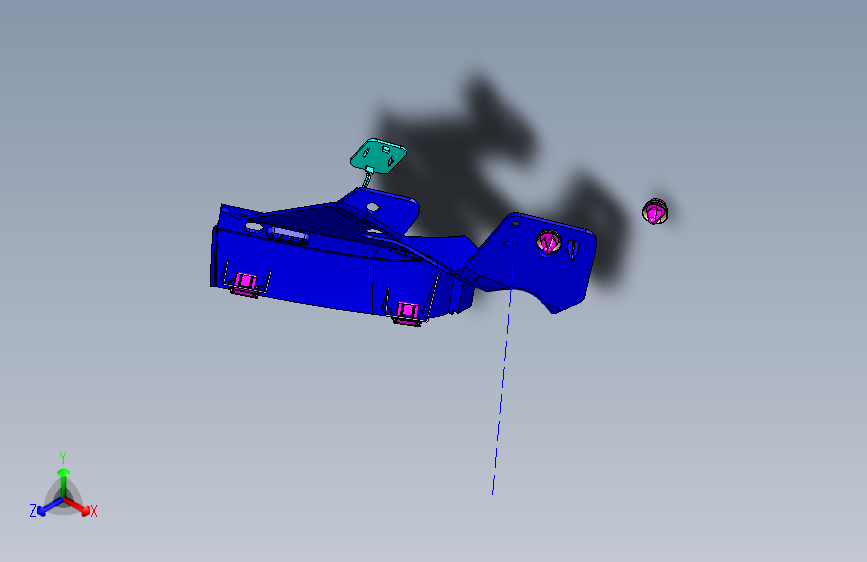Select the dashed blue axis line below the model
The width and height of the screenshot is (867, 562).
pos(502,381)
